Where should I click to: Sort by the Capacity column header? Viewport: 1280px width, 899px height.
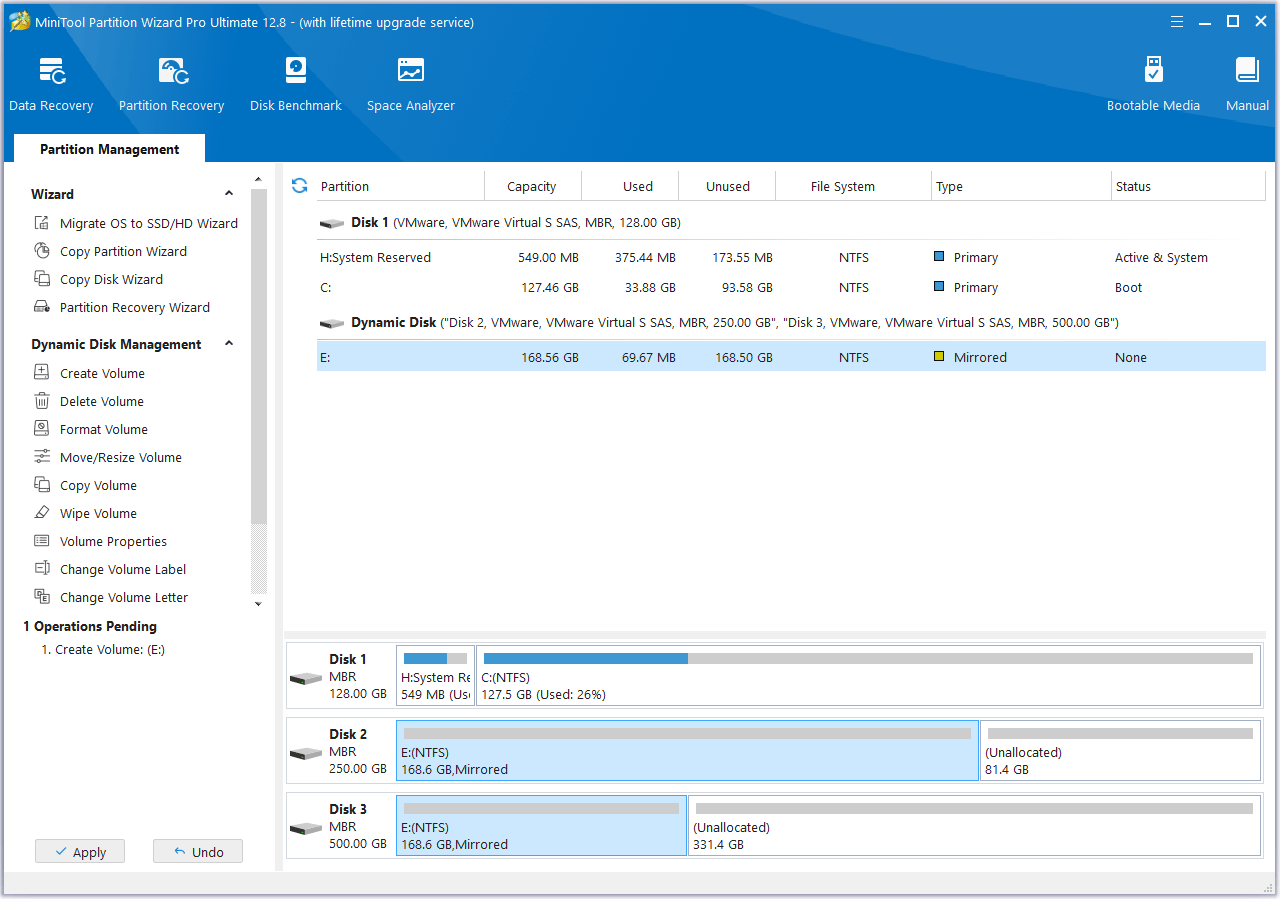(533, 186)
